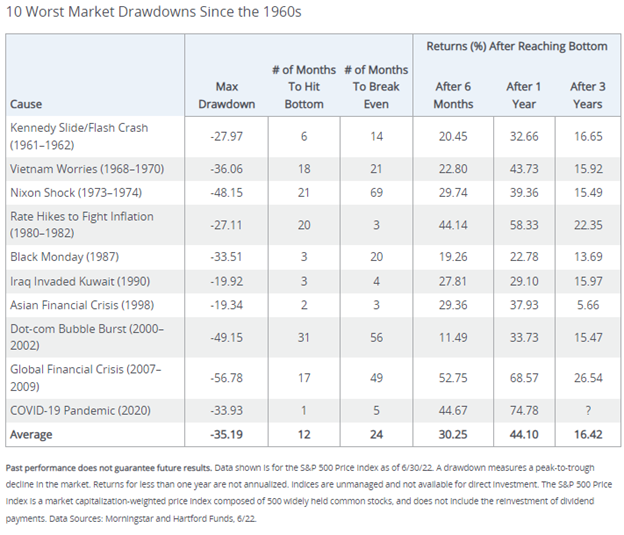Click the average 16.42 three-year return
624x535 pixels.
click(x=588, y=434)
